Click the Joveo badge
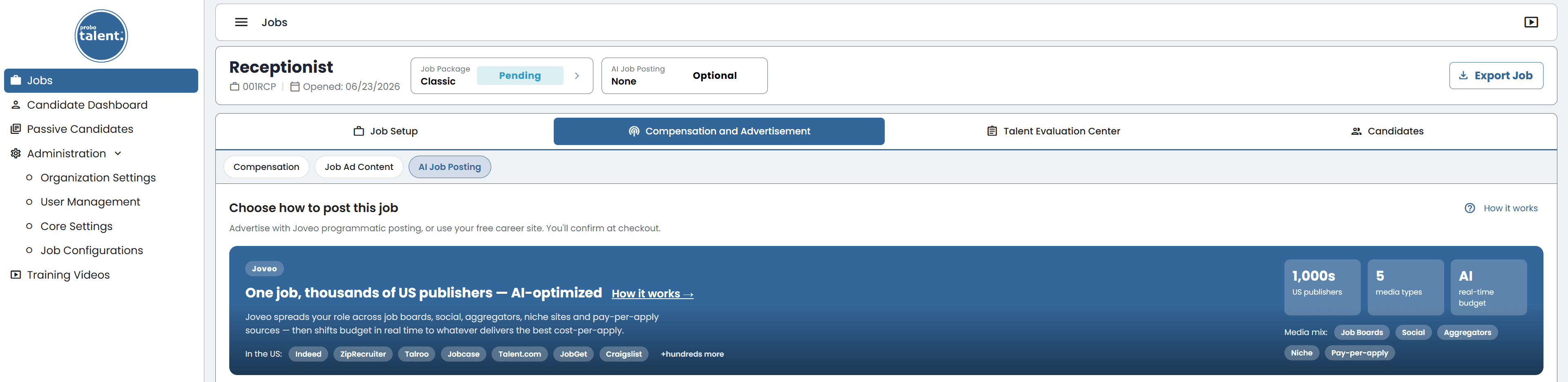Image resolution: width=1568 pixels, height=382 pixels. 264,268
